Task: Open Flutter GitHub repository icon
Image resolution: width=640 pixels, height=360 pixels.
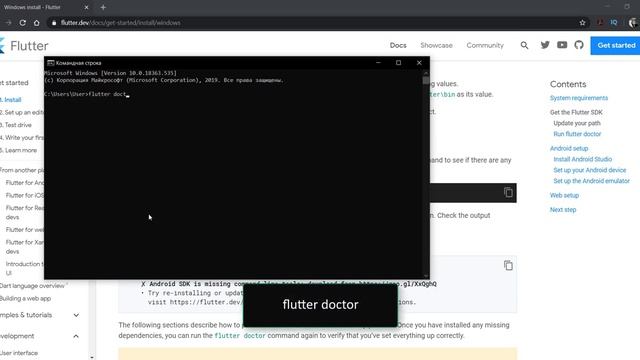Action: tap(579, 45)
